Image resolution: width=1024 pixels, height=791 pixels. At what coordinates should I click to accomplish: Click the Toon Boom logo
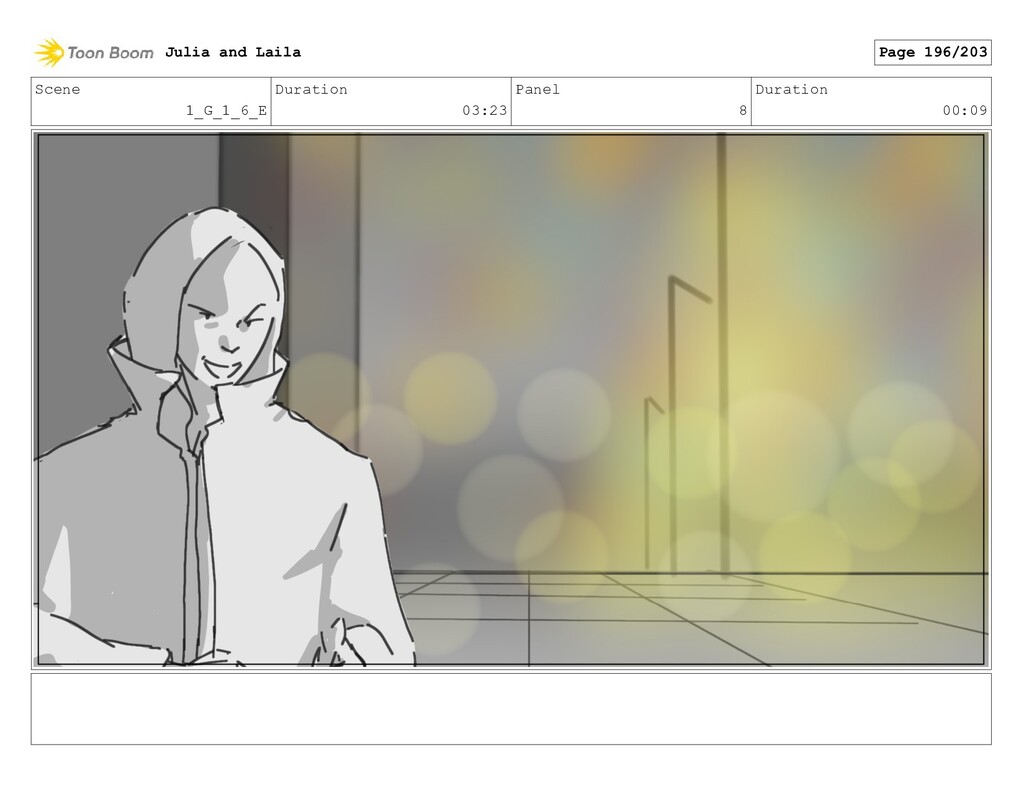click(94, 53)
